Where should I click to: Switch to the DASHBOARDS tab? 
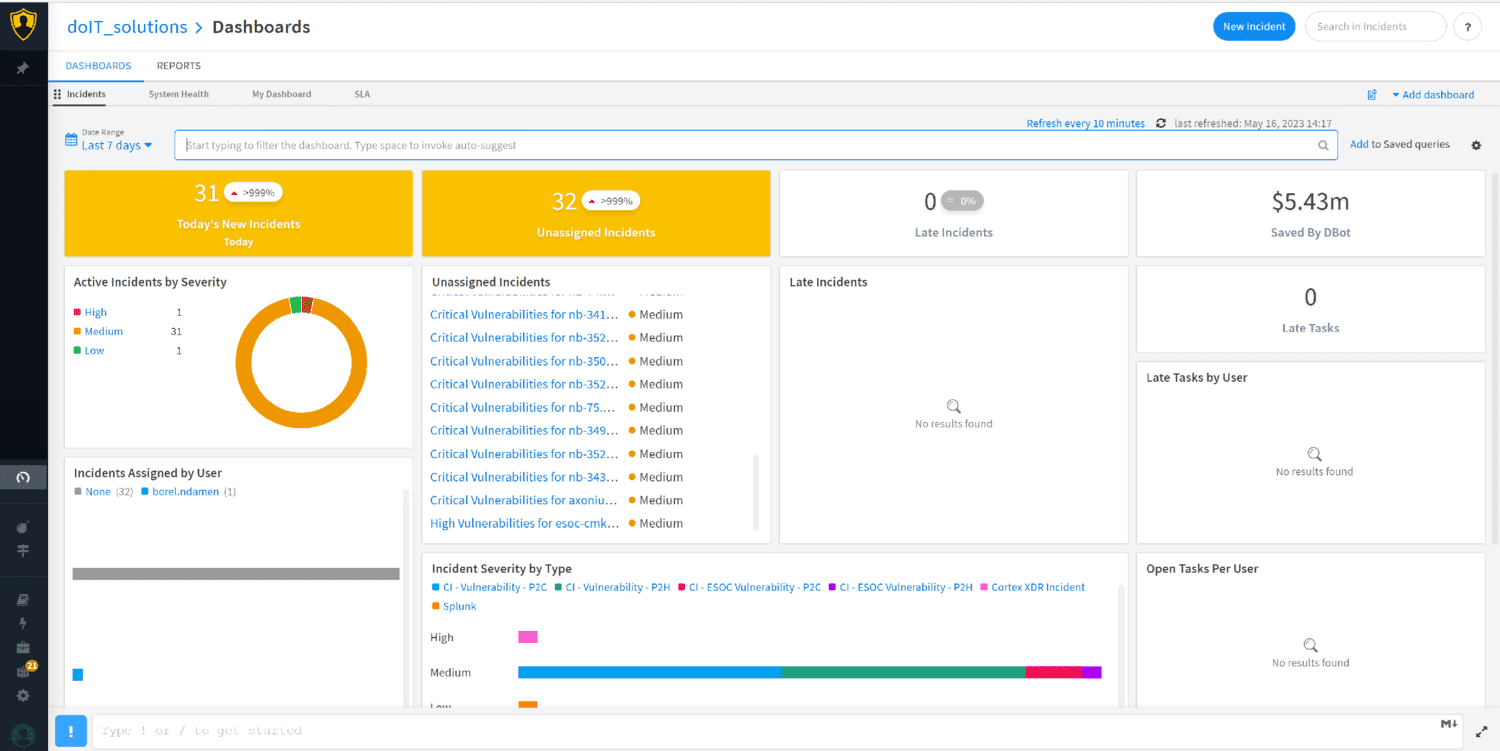pos(98,66)
